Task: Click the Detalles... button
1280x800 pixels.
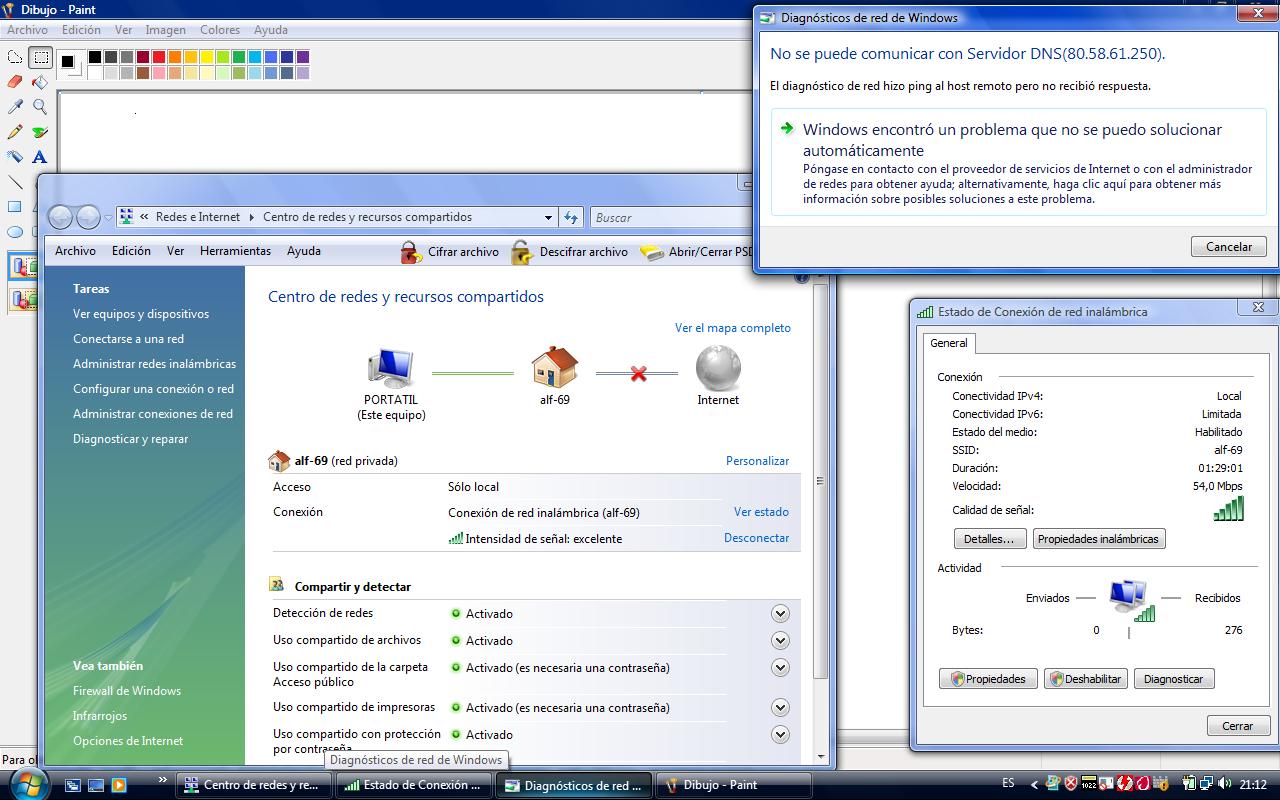Action: 989,539
